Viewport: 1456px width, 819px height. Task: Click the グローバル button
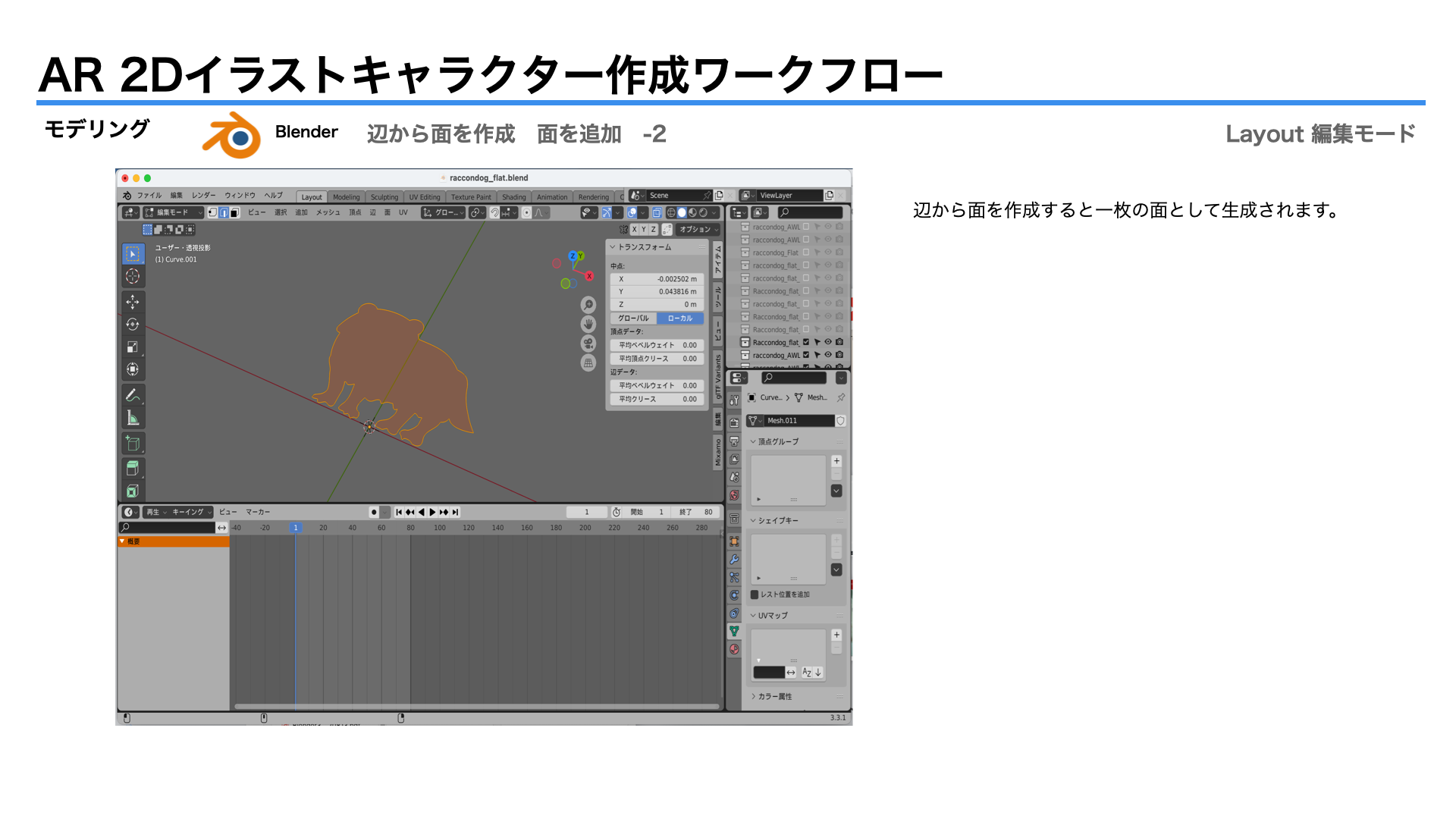(x=633, y=318)
